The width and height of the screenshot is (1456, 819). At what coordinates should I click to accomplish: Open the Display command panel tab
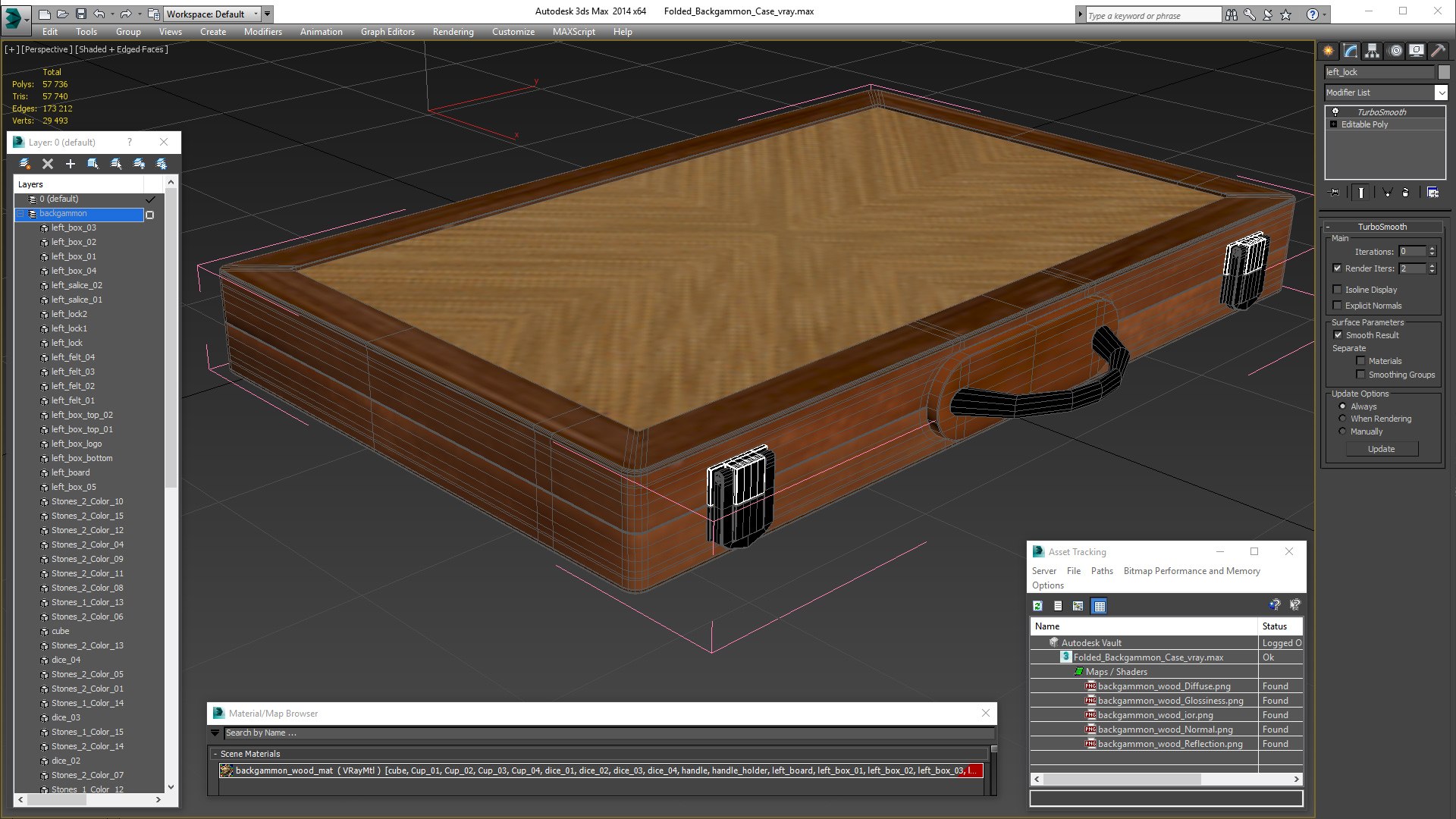(1417, 51)
